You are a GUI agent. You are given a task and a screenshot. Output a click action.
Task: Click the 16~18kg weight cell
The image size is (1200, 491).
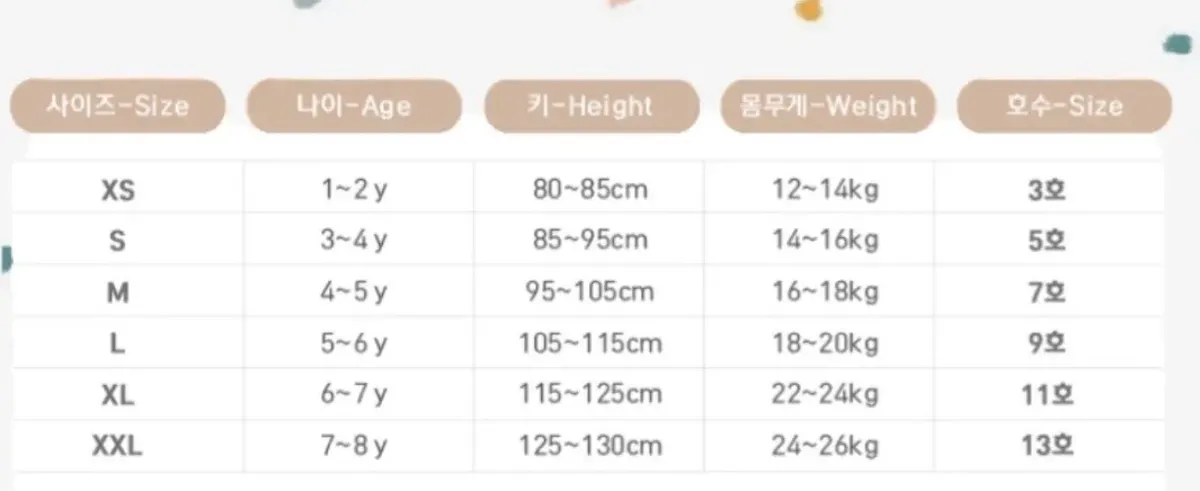coord(825,292)
